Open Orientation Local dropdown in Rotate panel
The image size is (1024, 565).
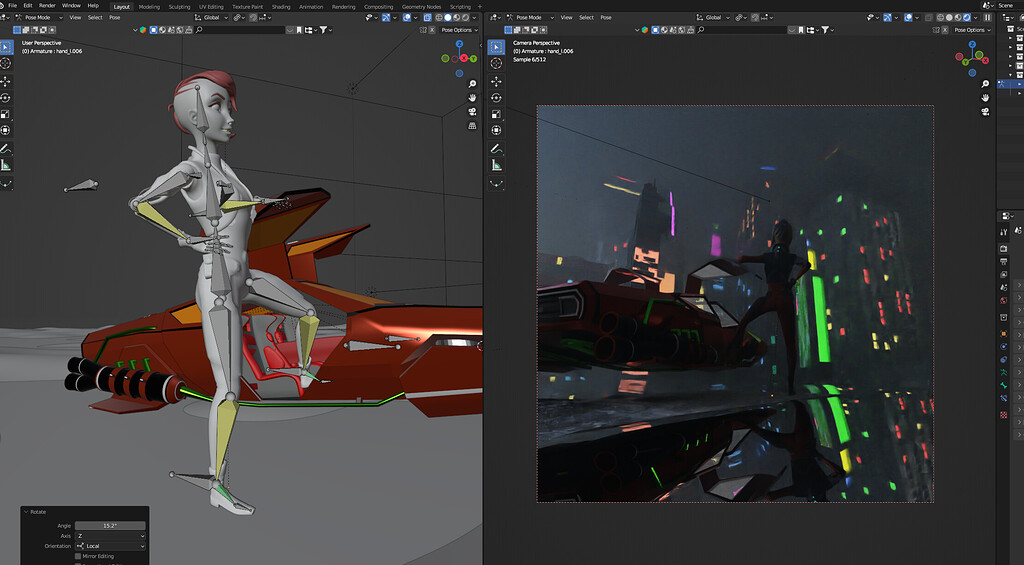click(110, 546)
